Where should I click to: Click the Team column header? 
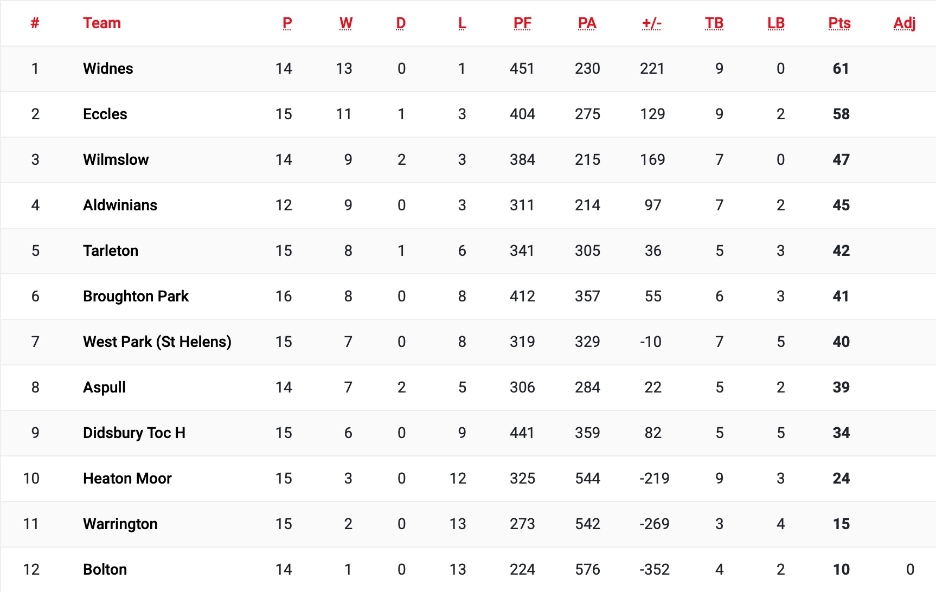102,23
